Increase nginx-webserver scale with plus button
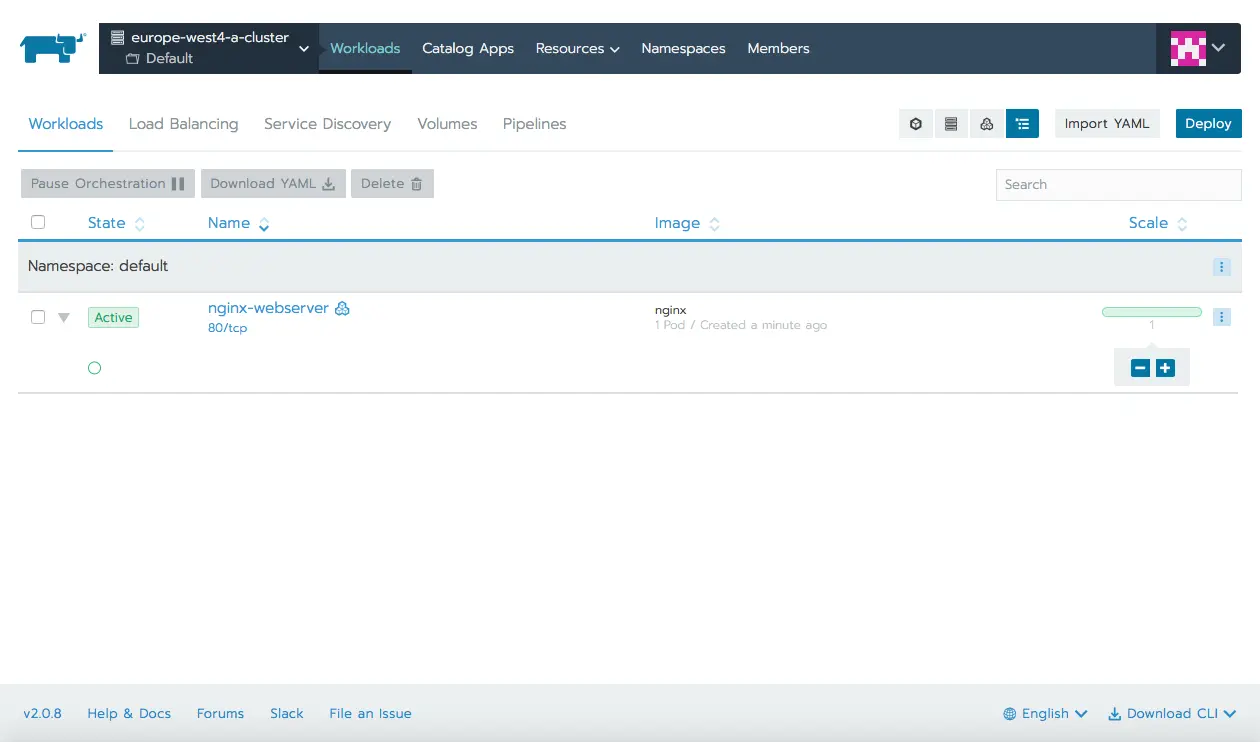 1165,368
